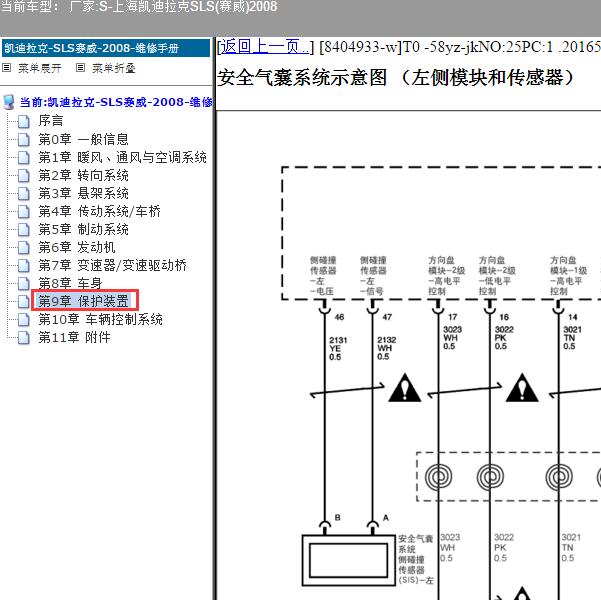This screenshot has width=601, height=600.
Task: Click the page icon beside 序言
Action: point(24,122)
